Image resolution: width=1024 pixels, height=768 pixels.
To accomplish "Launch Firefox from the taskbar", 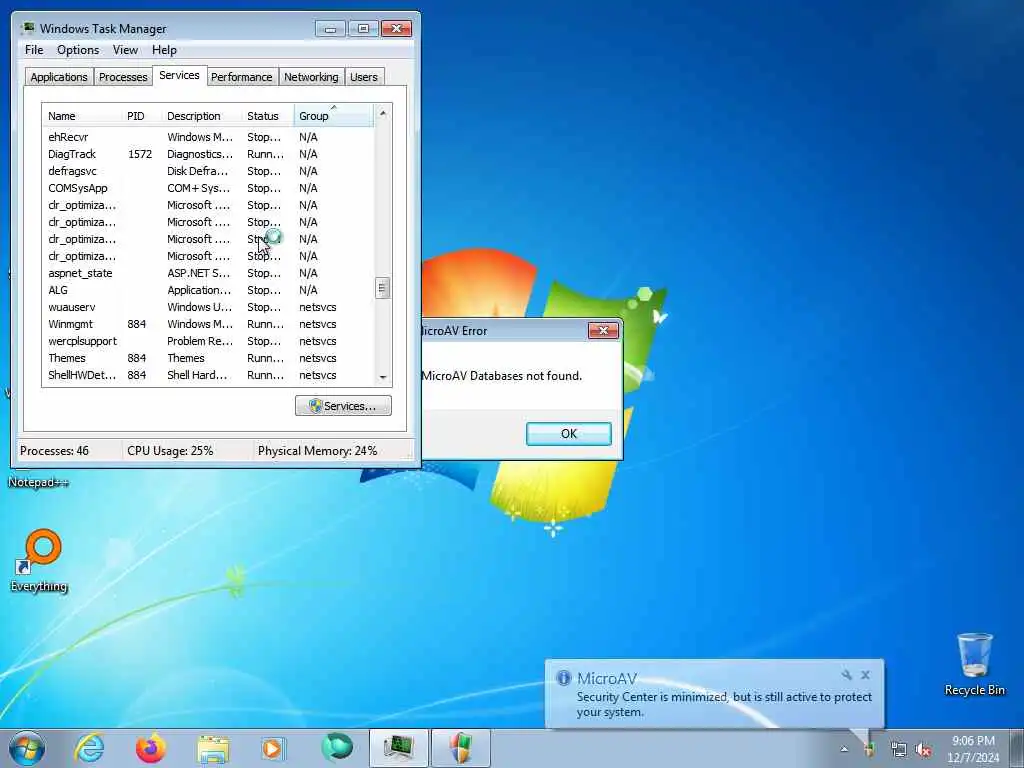I will click(x=151, y=748).
